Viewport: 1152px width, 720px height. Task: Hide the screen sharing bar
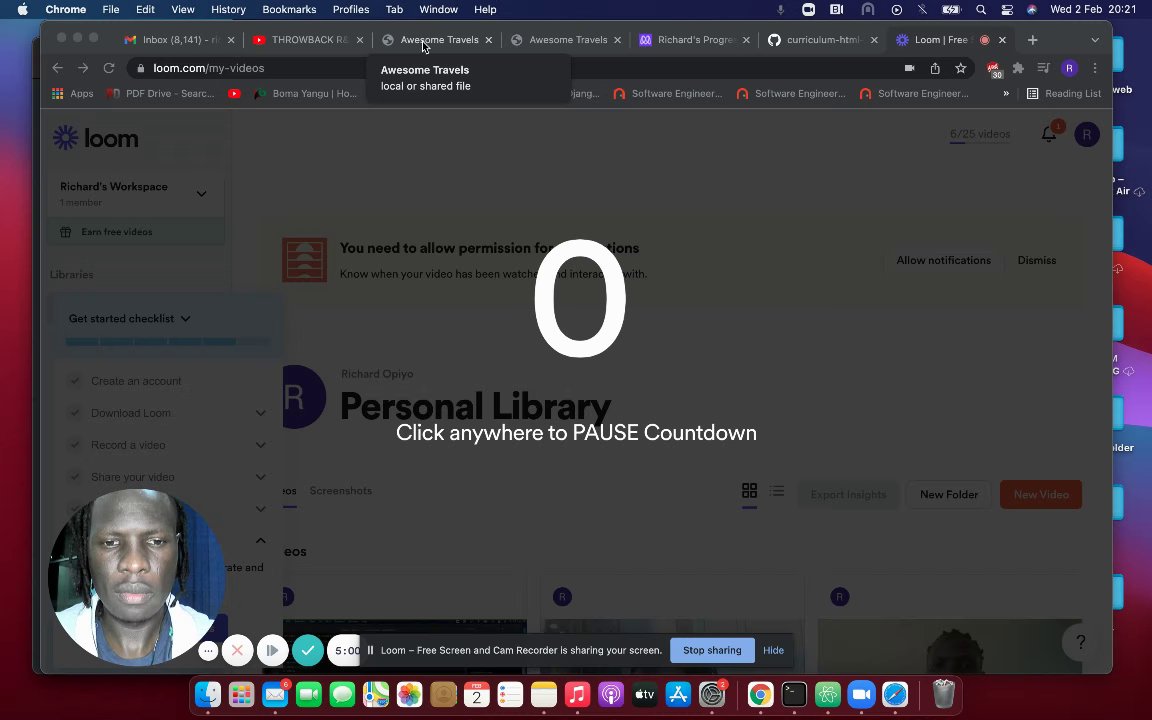773,650
